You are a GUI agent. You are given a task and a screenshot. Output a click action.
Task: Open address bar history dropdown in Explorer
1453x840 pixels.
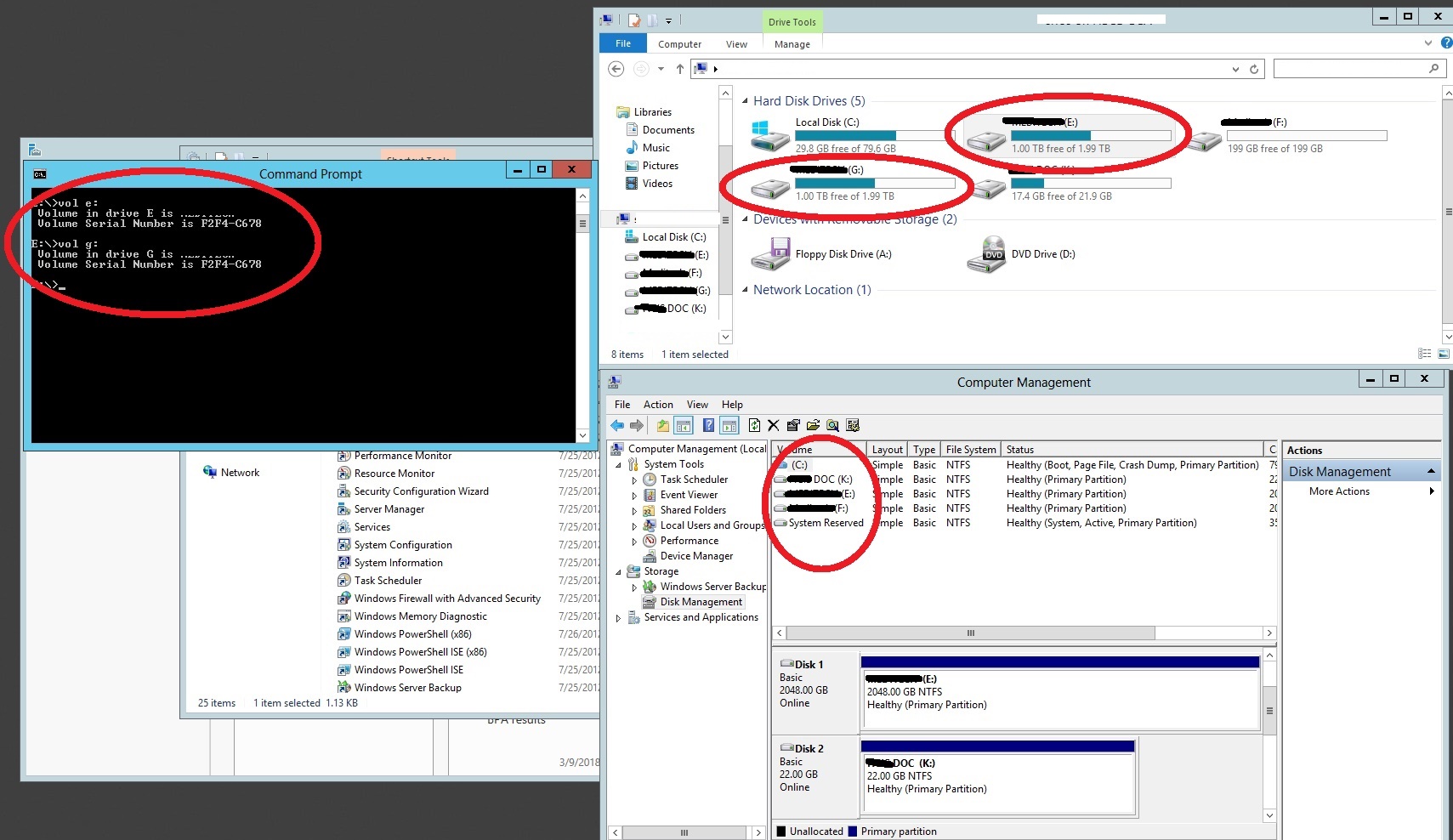[1235, 70]
